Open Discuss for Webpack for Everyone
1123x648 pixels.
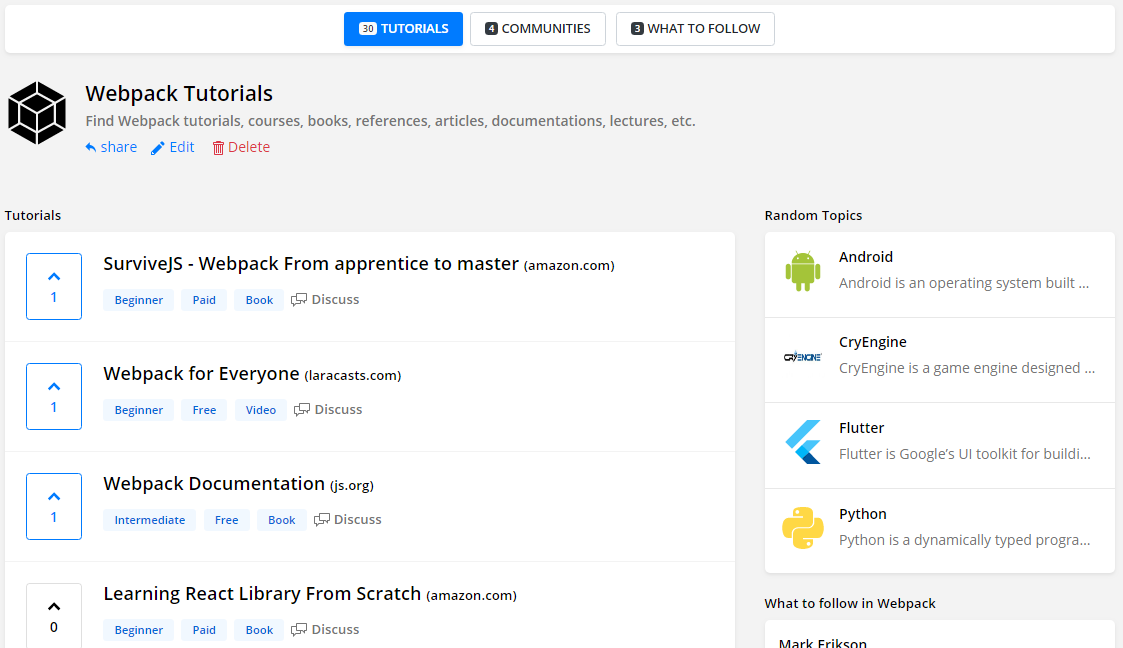coord(328,410)
